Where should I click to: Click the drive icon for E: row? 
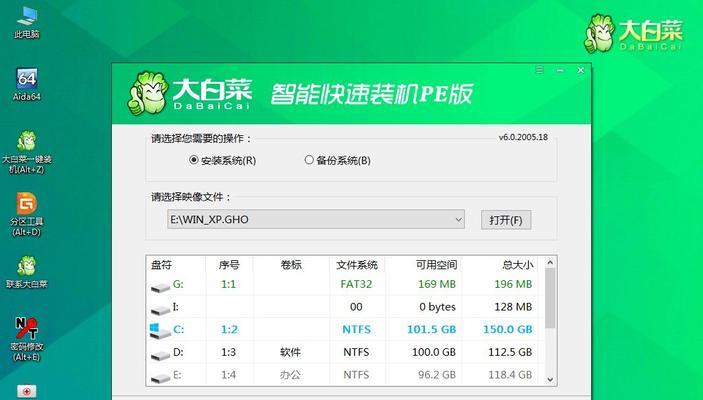click(x=160, y=378)
